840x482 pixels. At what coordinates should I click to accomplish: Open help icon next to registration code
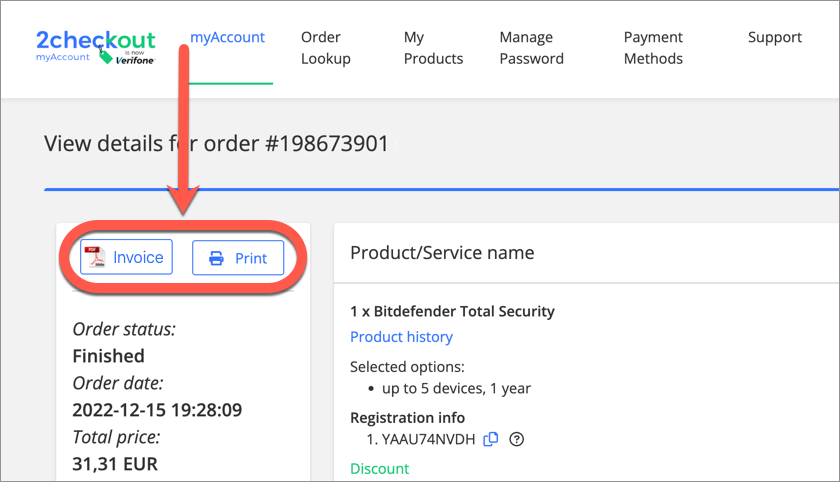[x=516, y=439]
